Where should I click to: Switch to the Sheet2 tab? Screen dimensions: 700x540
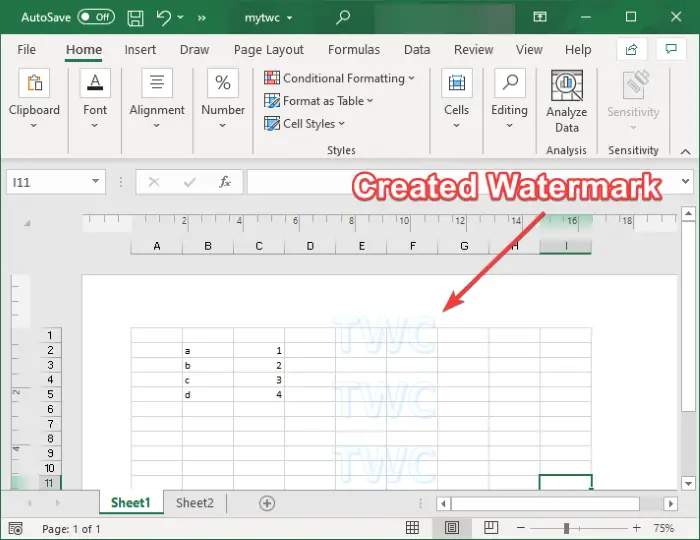click(x=195, y=503)
